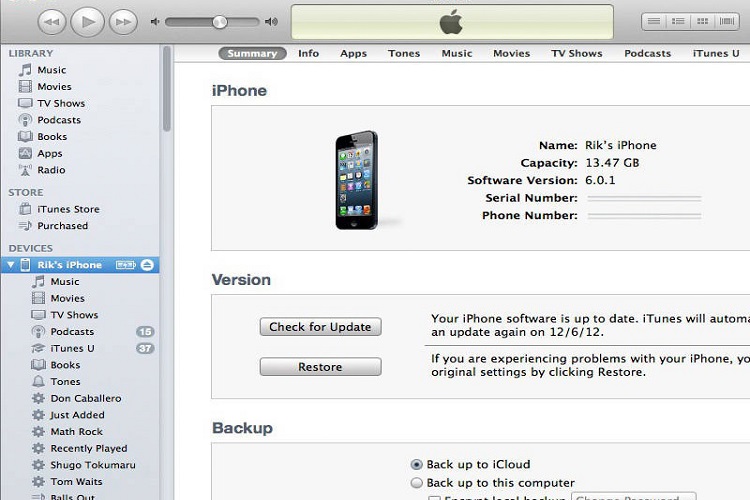Click the Math Rock gear icon
This screenshot has width=750, height=500.
pos(38,432)
